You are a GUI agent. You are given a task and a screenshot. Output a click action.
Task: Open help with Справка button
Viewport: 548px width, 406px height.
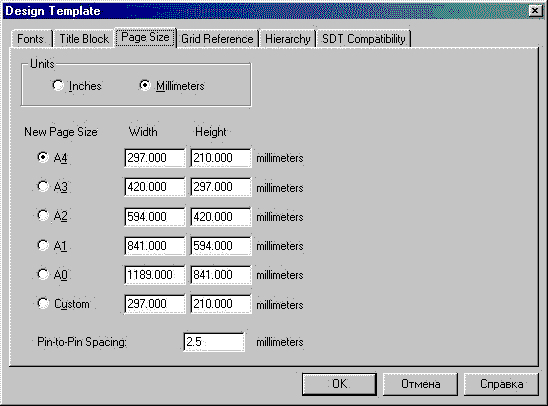(x=501, y=384)
